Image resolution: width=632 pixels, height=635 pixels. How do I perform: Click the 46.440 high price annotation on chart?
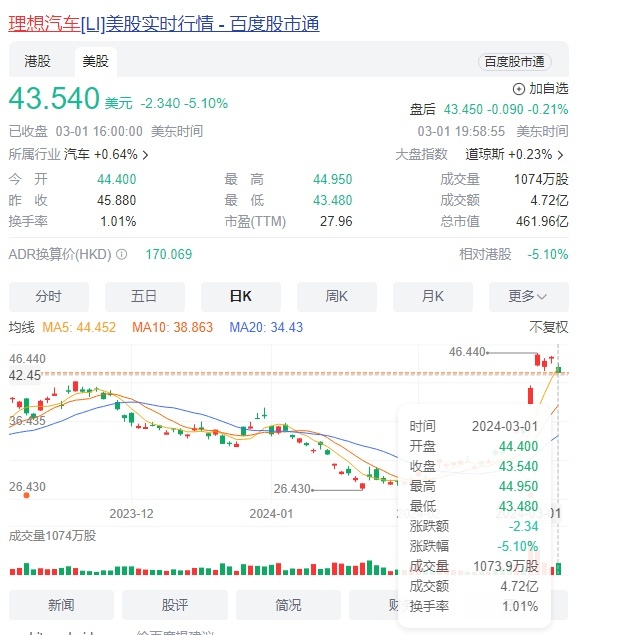click(x=467, y=352)
